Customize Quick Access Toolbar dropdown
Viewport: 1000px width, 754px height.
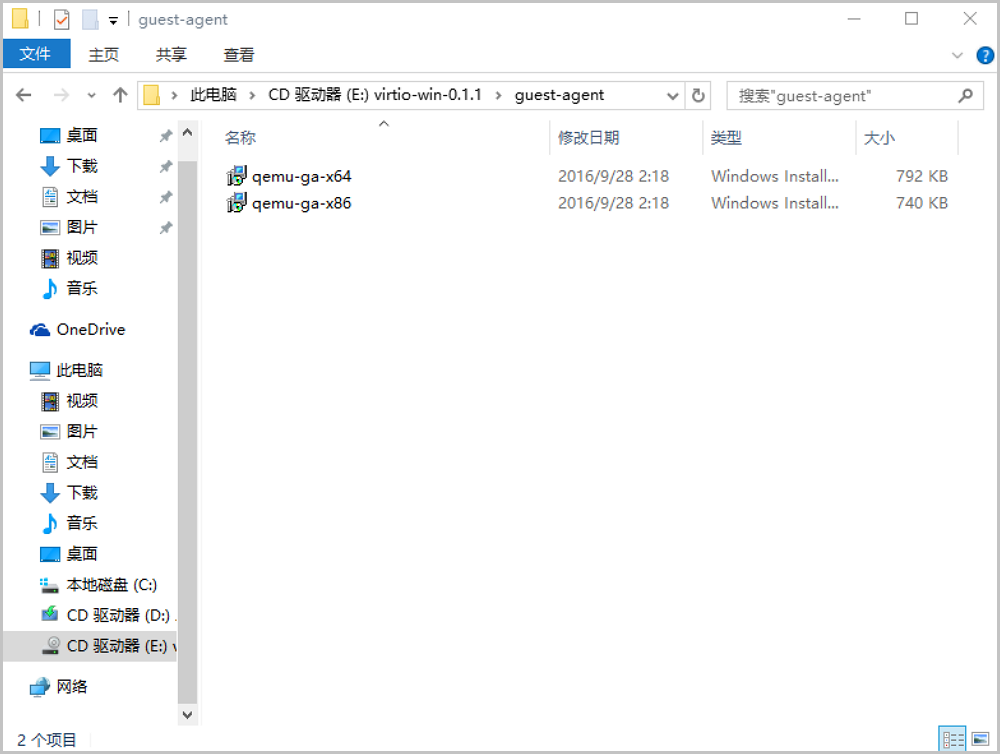(113, 20)
